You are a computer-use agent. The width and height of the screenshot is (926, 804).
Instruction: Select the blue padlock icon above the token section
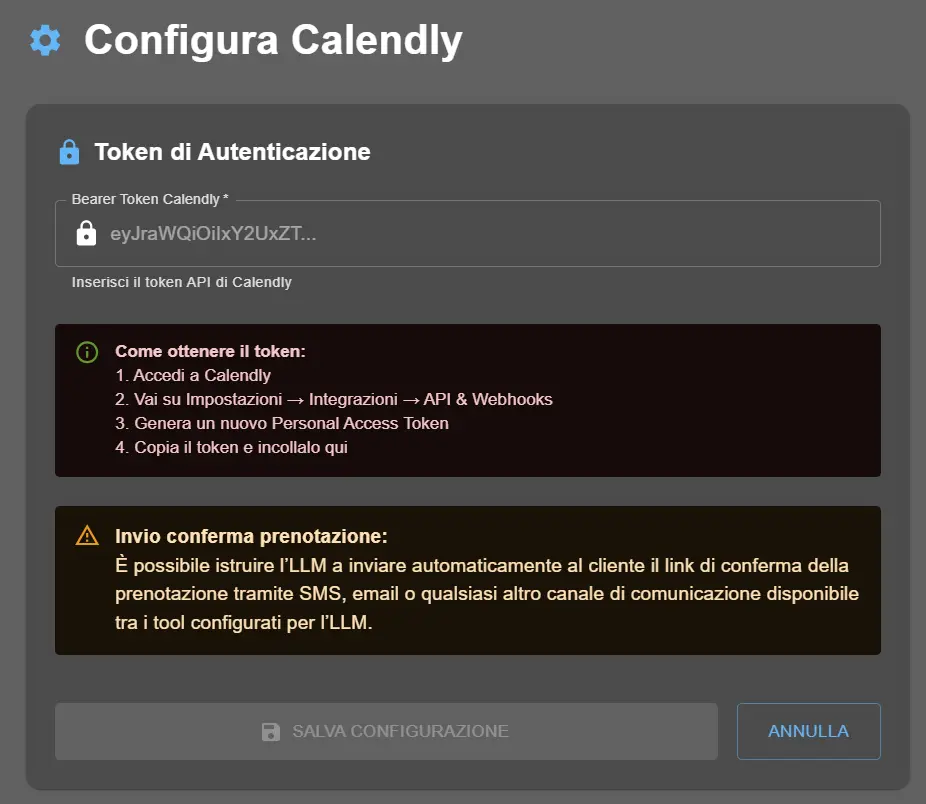click(x=68, y=151)
